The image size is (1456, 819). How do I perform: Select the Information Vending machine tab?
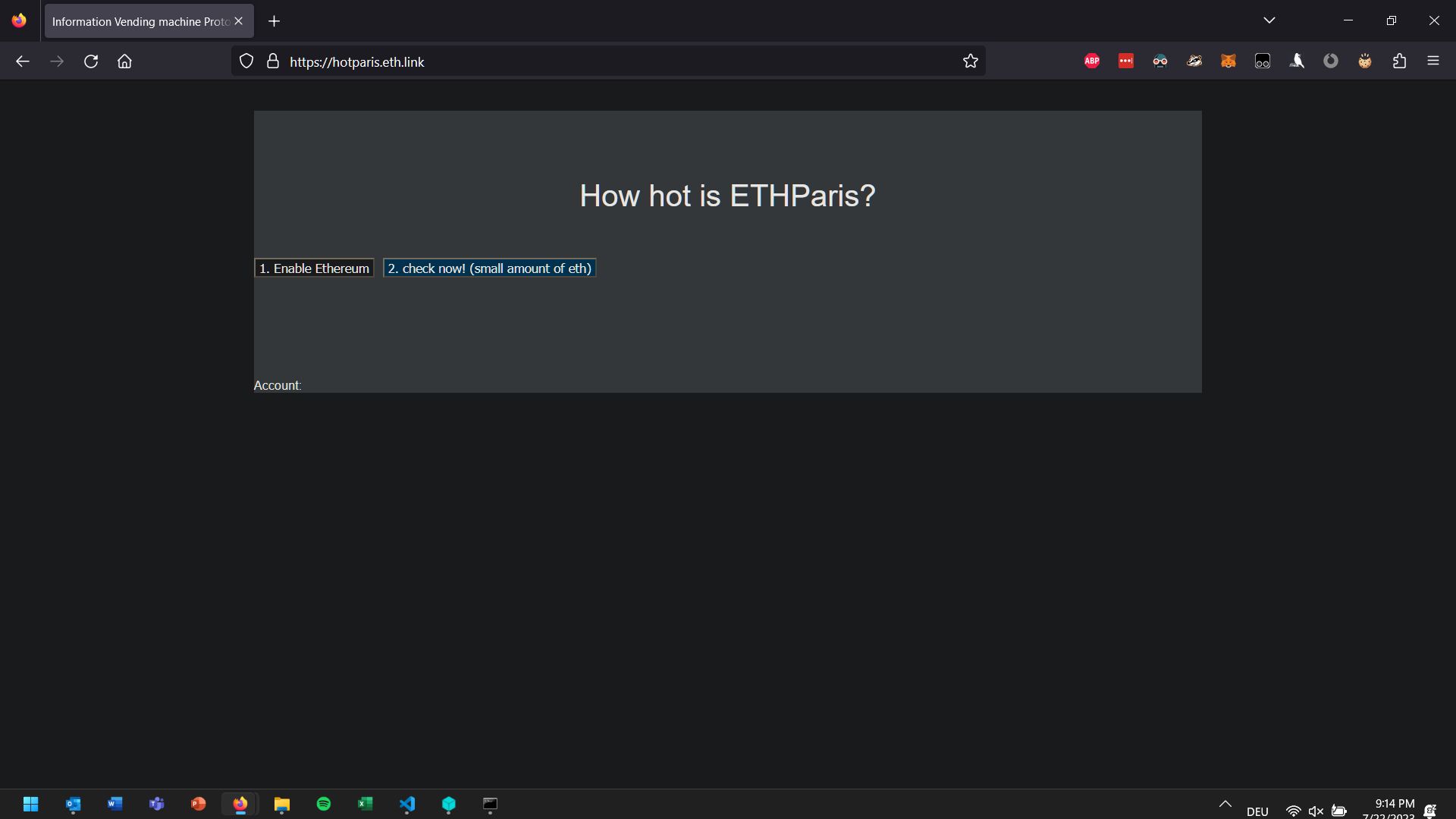tap(140, 21)
